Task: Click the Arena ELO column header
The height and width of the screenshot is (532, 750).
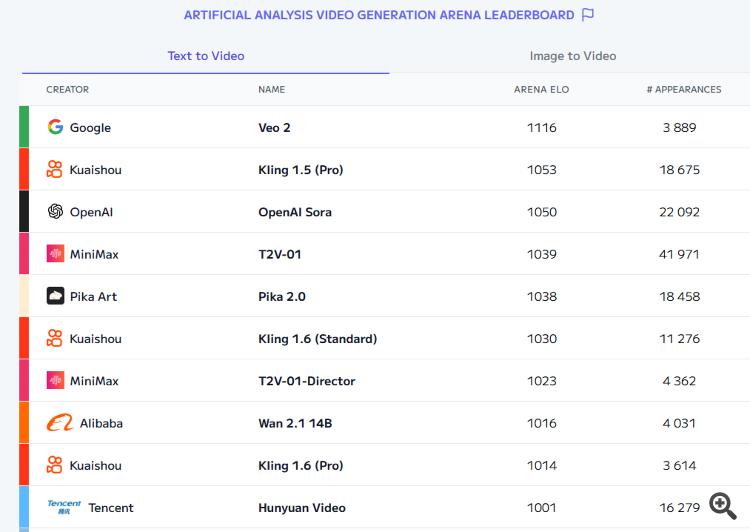Action: [x=541, y=90]
